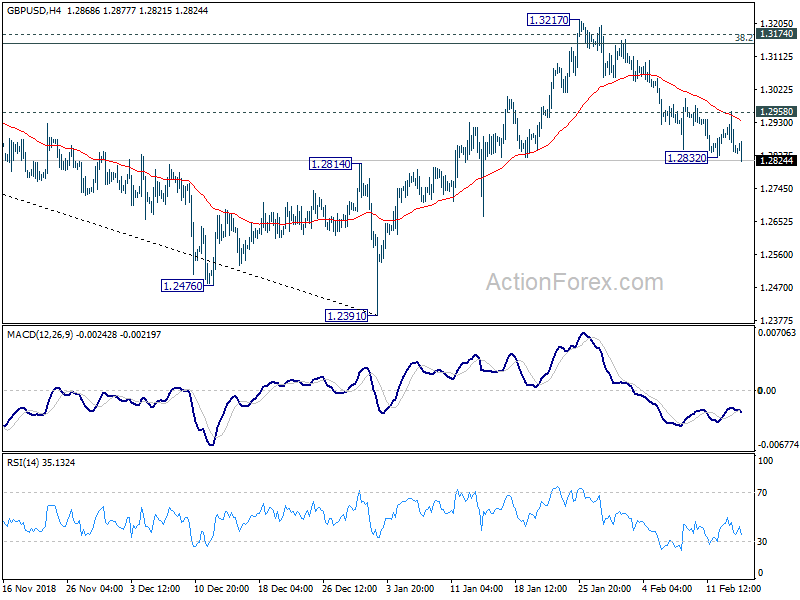Select the 1.24760 low price label

pyautogui.click(x=183, y=286)
